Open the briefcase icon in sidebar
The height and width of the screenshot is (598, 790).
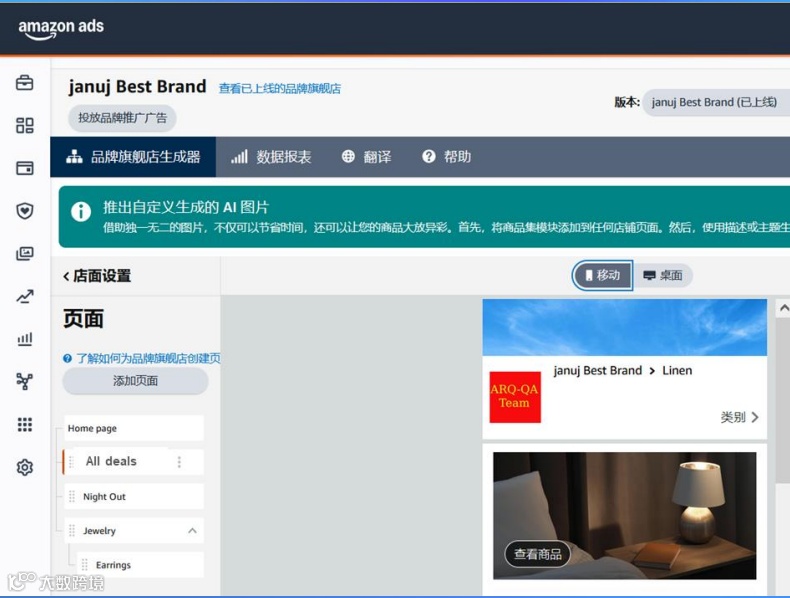pyautogui.click(x=25, y=83)
